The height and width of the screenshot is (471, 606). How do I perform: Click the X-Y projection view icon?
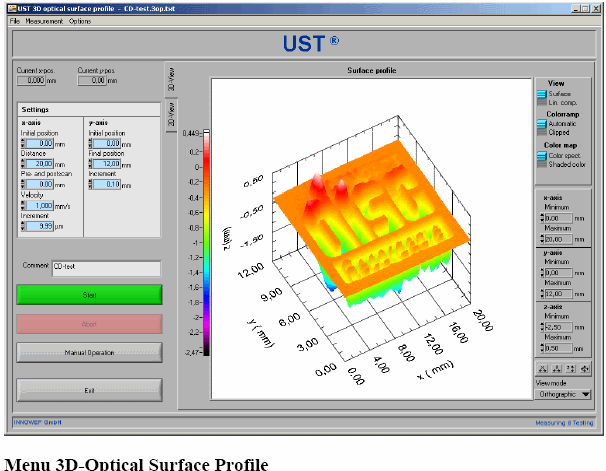click(x=543, y=369)
